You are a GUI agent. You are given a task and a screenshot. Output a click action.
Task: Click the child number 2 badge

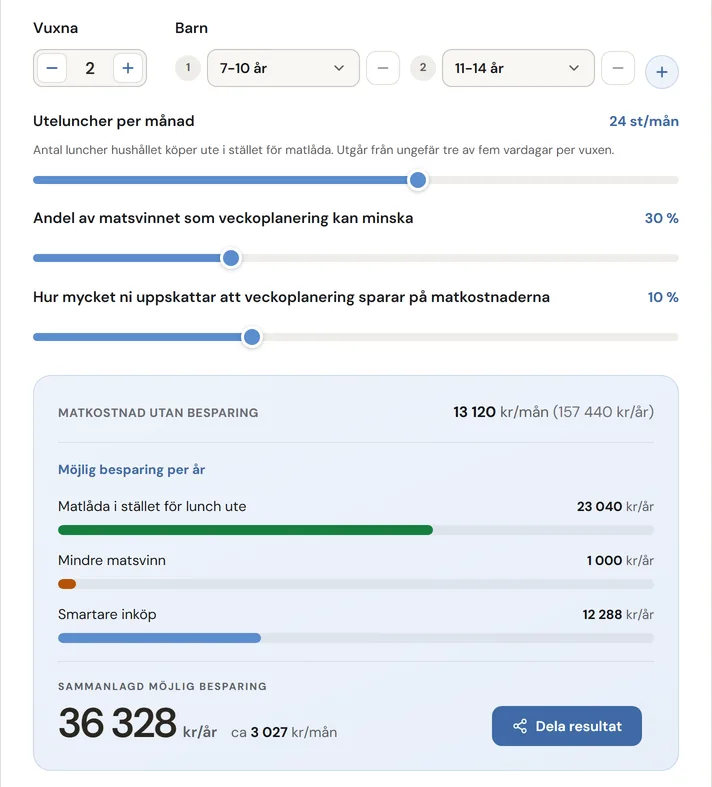click(423, 67)
